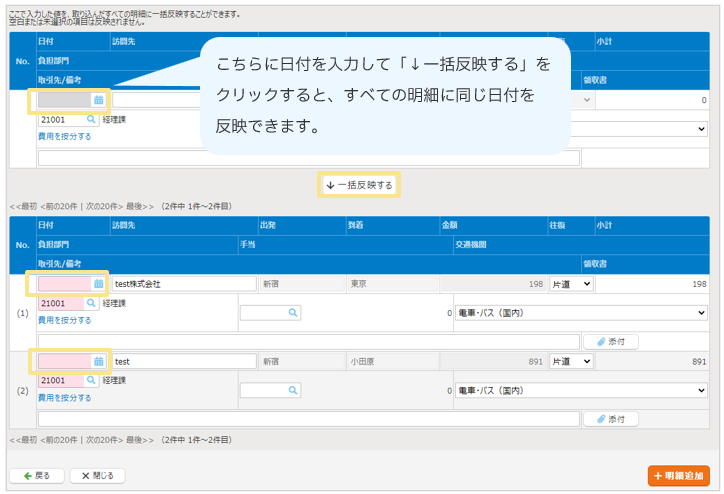Open calendar picker in the top bulk-entry date field
Image resolution: width=724 pixels, height=494 pixels.
click(98, 100)
